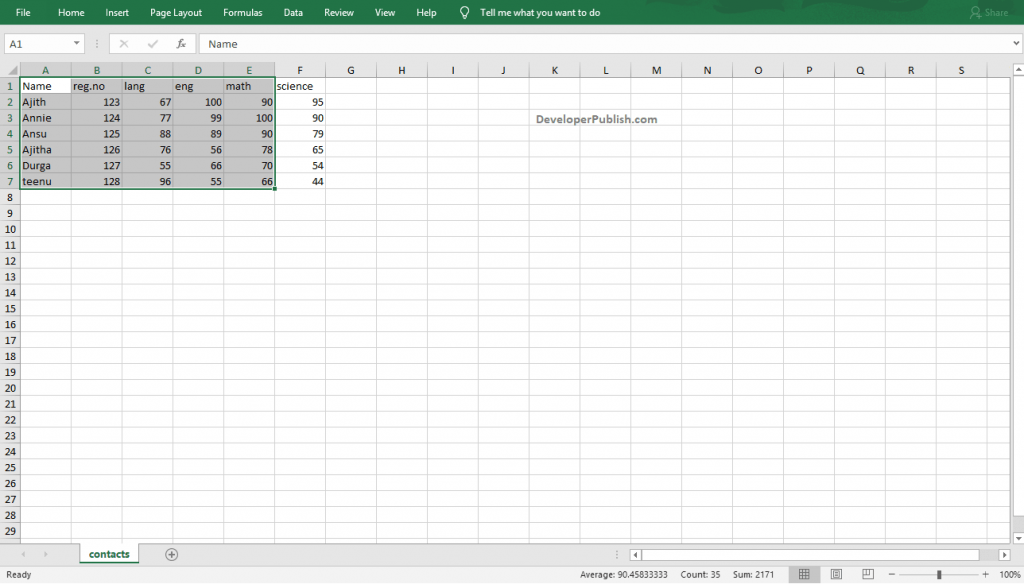This screenshot has height=584, width=1024.
Task: Select the math header cell
Action: pyautogui.click(x=249, y=86)
